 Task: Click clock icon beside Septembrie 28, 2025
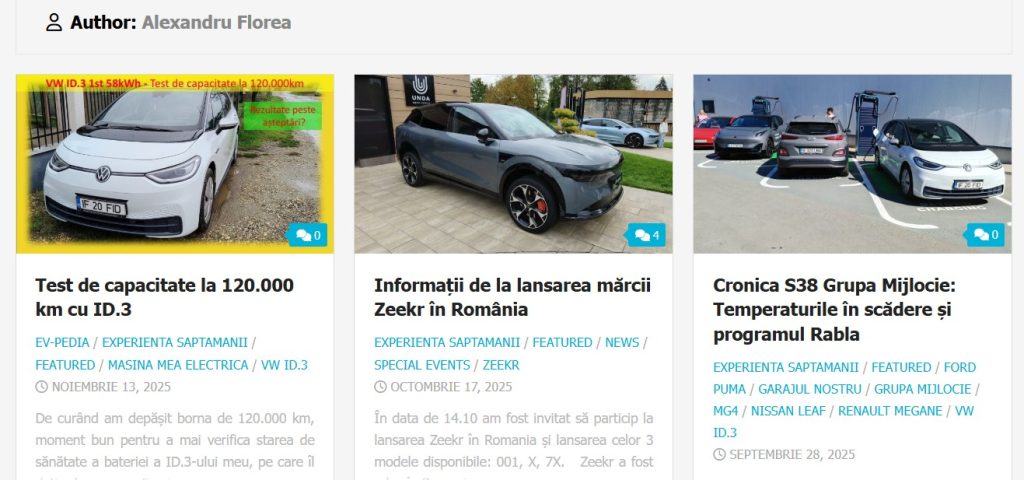(x=719, y=455)
